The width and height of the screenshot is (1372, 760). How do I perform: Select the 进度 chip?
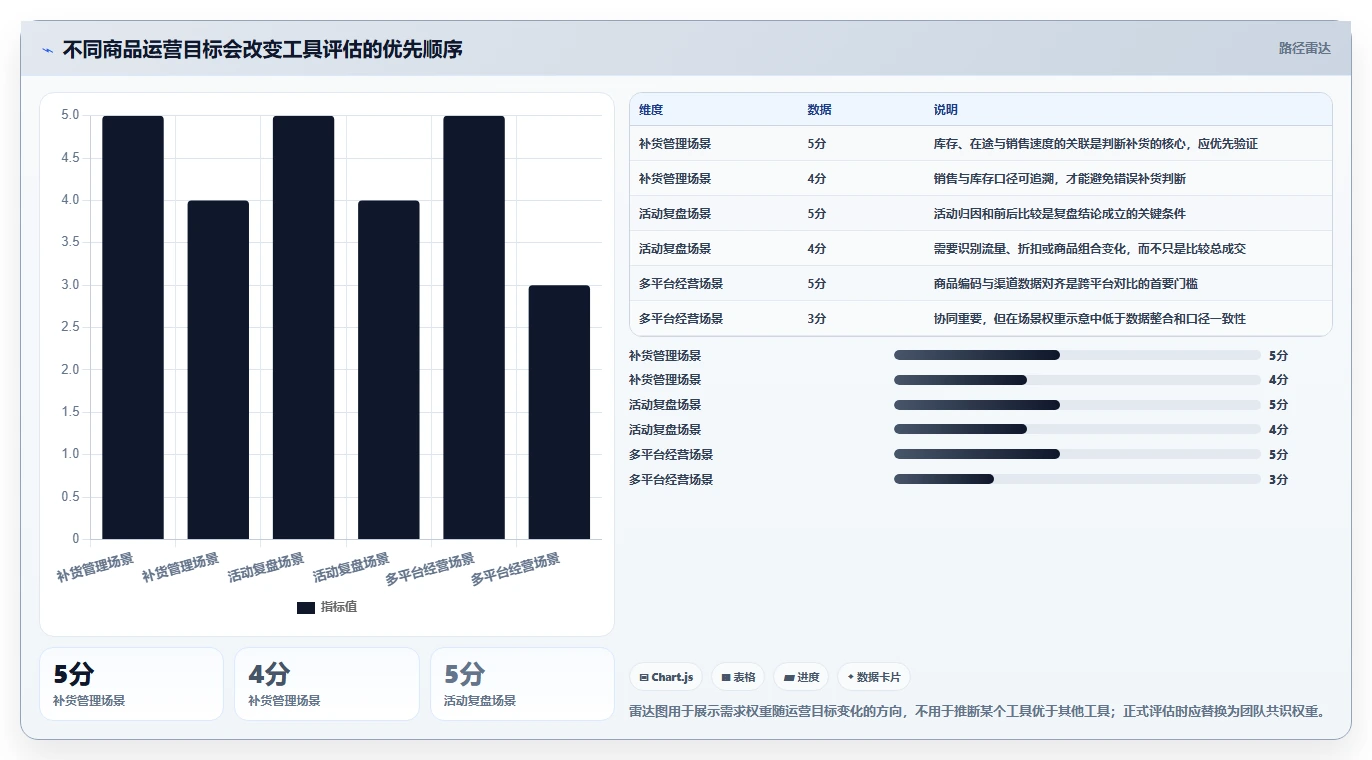pos(801,677)
